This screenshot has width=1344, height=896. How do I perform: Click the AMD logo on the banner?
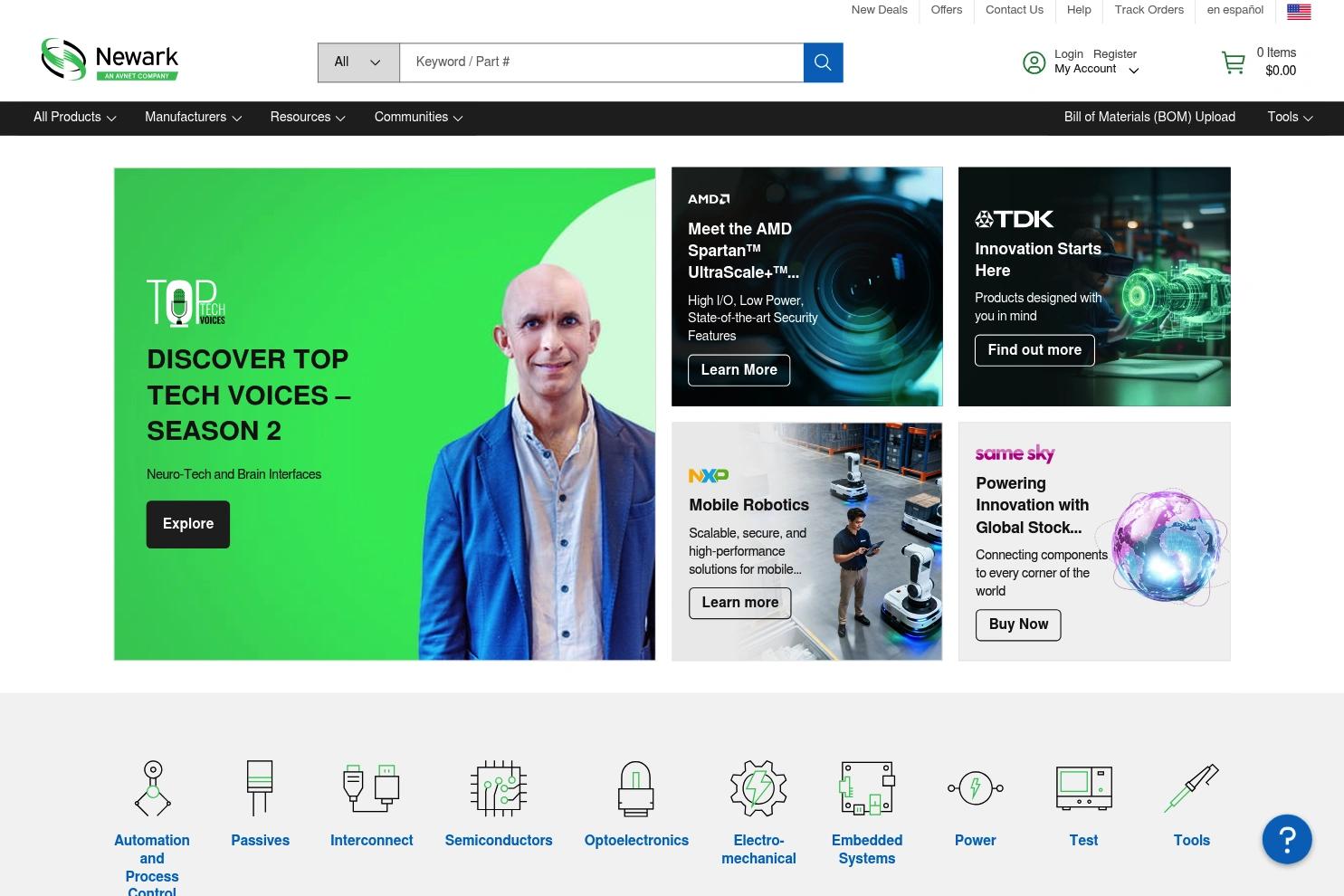coord(709,199)
